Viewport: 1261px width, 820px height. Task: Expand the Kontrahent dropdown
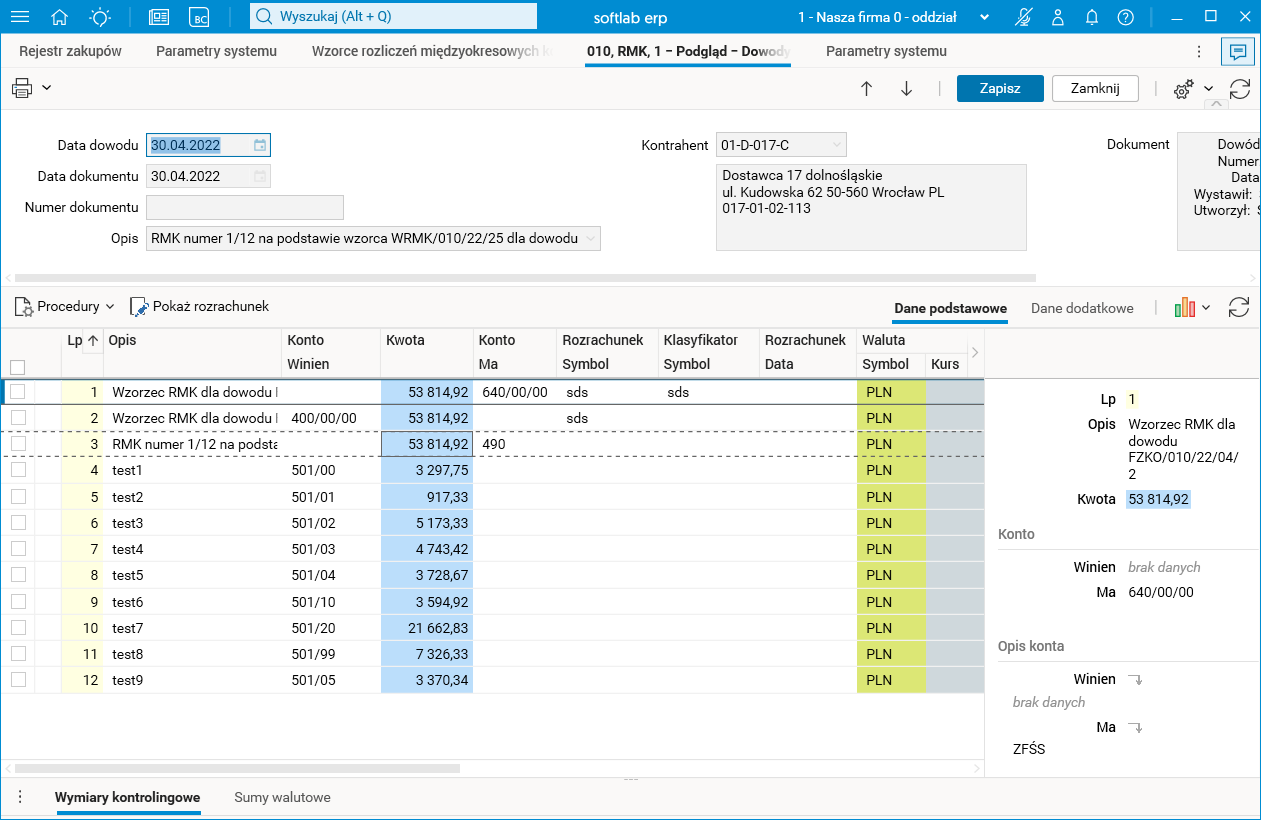point(836,146)
